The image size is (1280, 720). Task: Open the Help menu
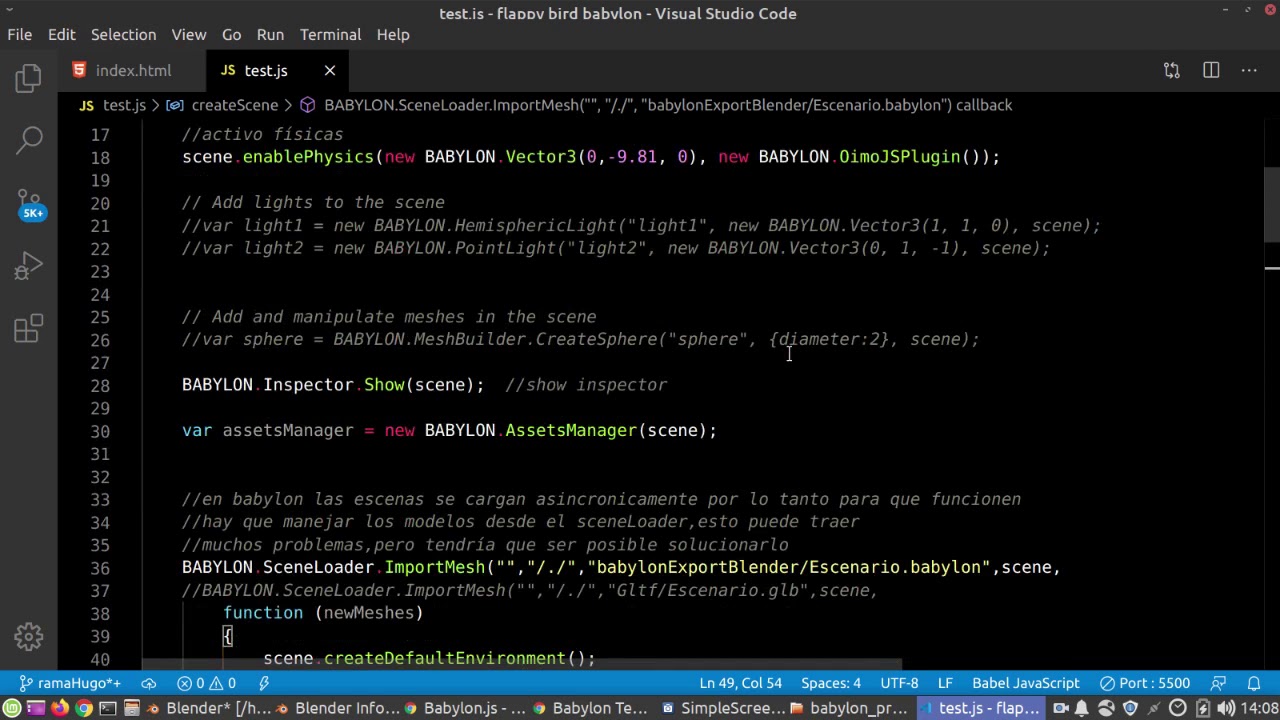(x=393, y=34)
